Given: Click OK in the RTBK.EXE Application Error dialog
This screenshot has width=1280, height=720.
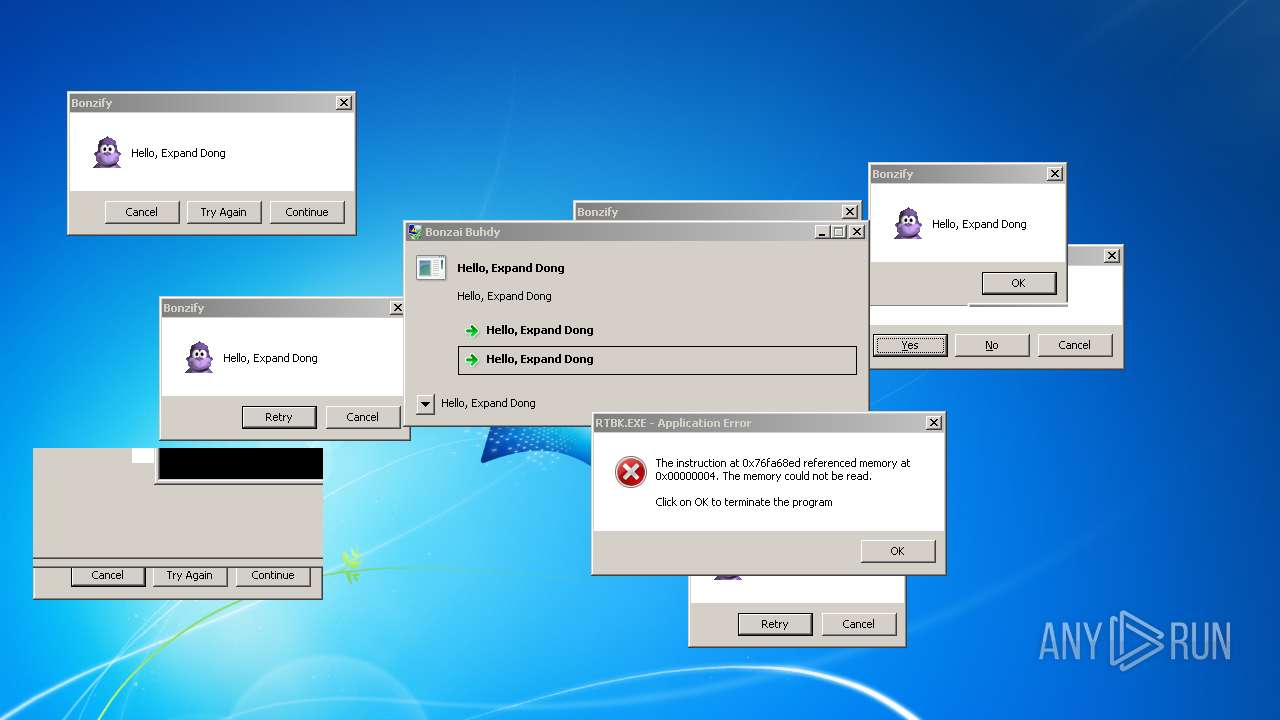Looking at the screenshot, I should point(898,551).
